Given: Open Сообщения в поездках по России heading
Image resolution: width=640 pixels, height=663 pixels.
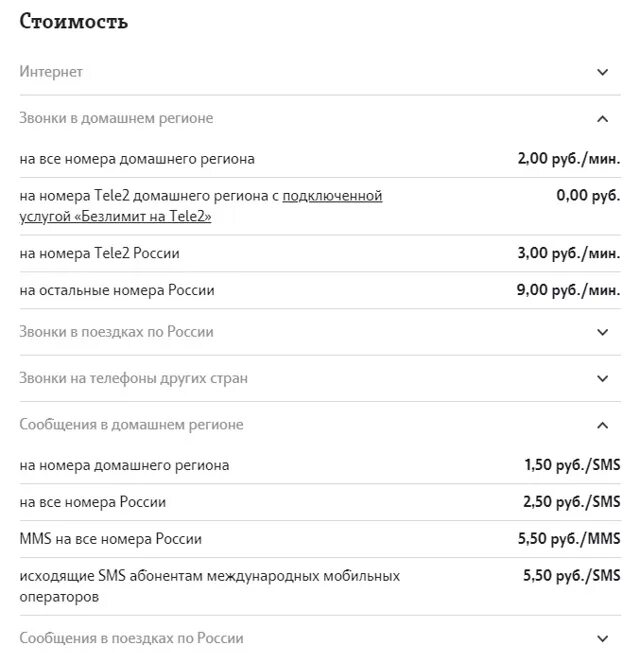Looking at the screenshot, I should [131, 638].
